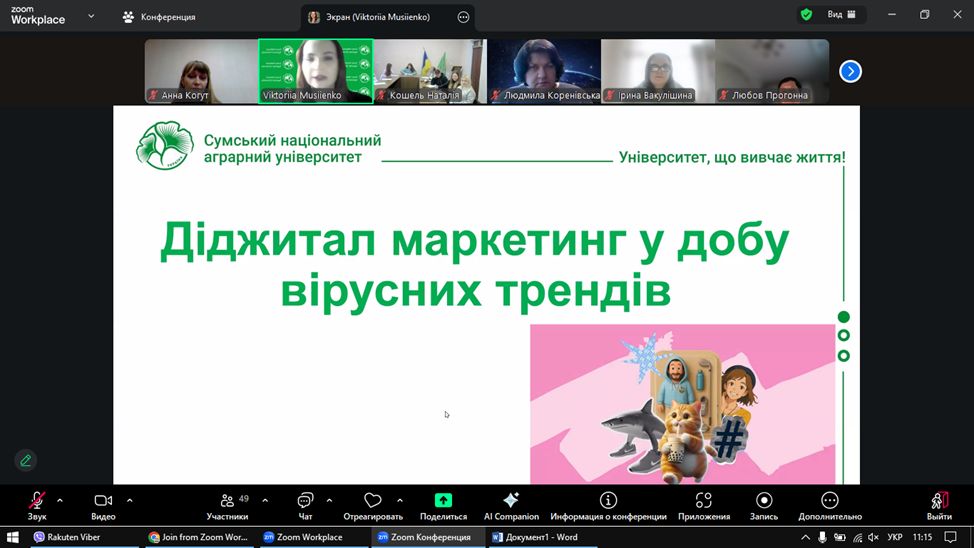Open the Дополнительно more menu

click(x=829, y=500)
